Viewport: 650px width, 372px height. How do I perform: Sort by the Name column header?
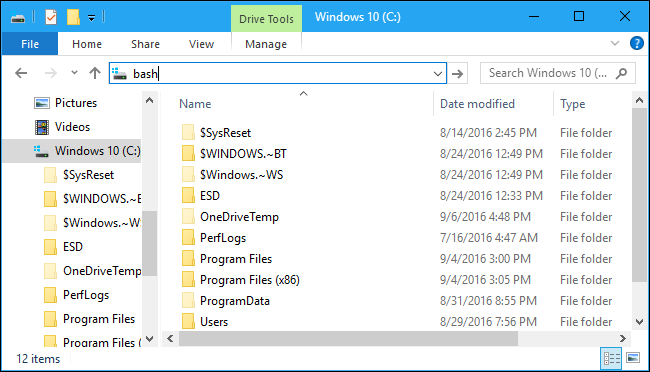(195, 104)
